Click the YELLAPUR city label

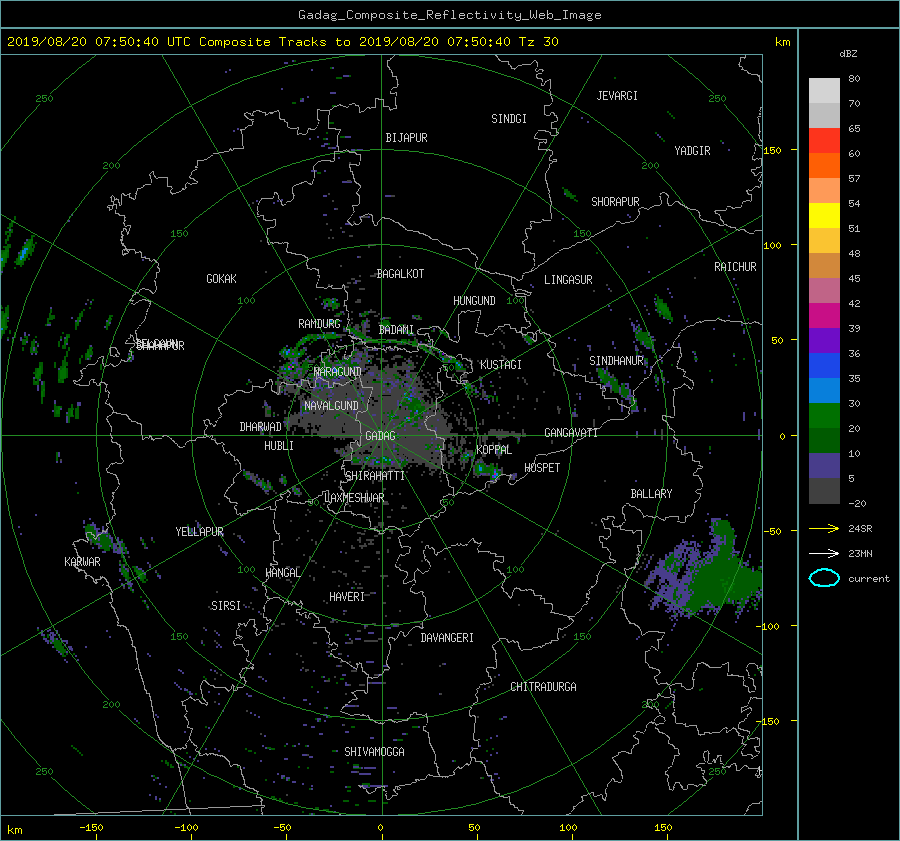[x=199, y=532]
